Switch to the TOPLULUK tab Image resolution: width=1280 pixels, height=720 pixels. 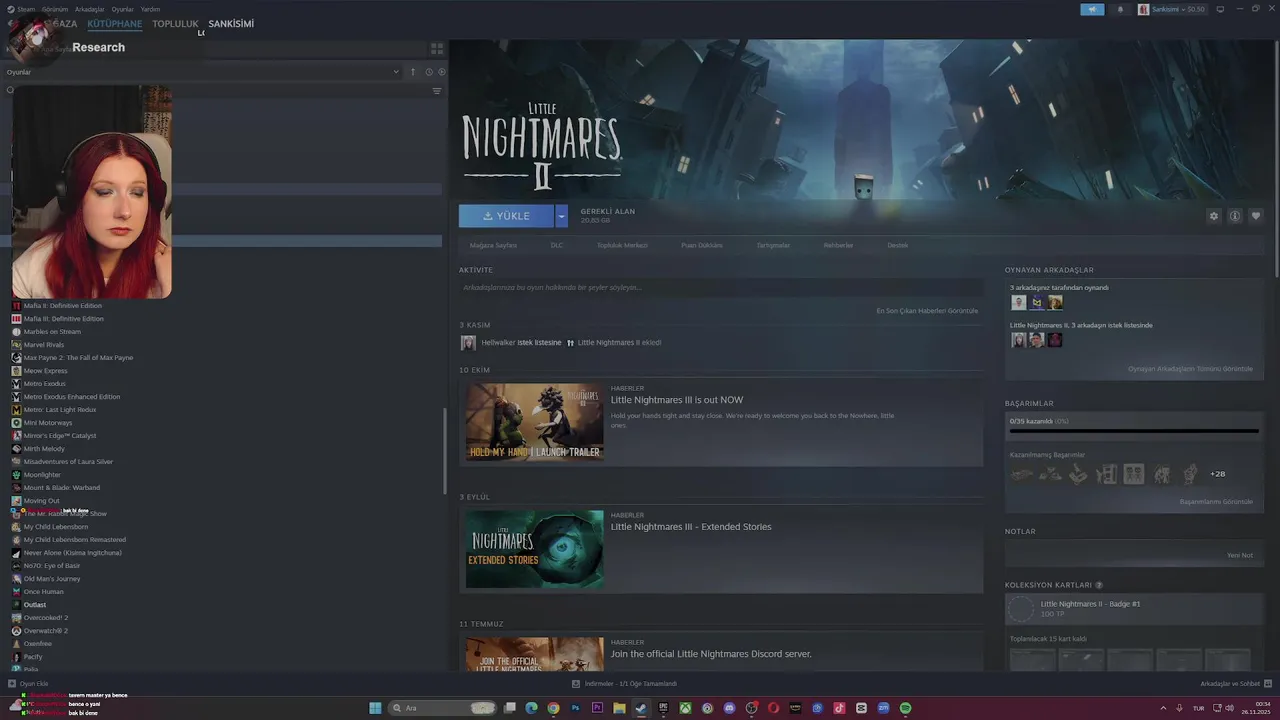coord(175,24)
